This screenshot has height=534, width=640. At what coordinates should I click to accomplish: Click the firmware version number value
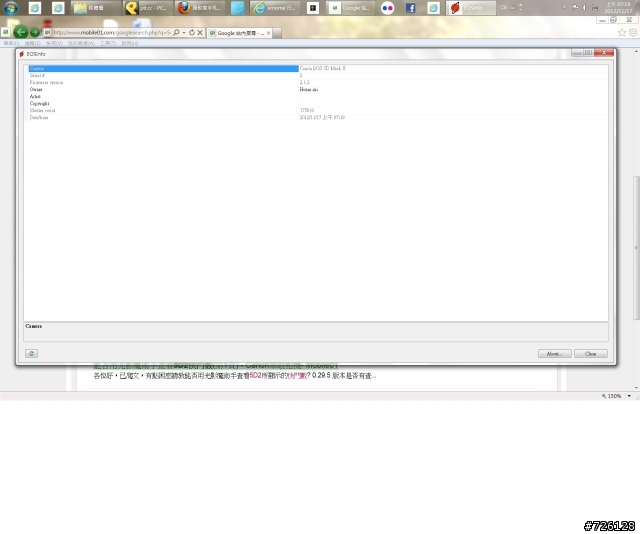[304, 82]
